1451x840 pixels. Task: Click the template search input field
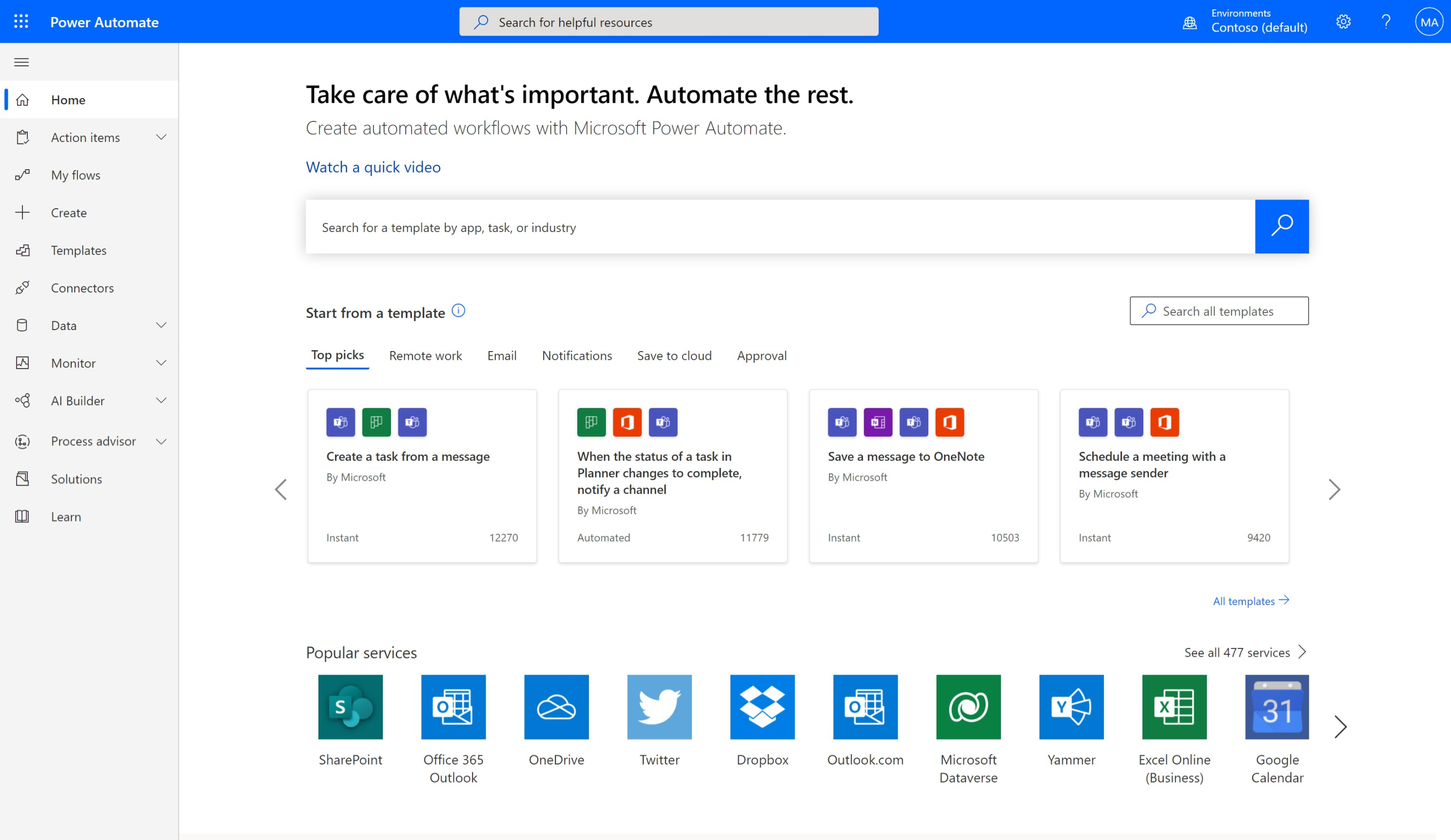[748, 227]
